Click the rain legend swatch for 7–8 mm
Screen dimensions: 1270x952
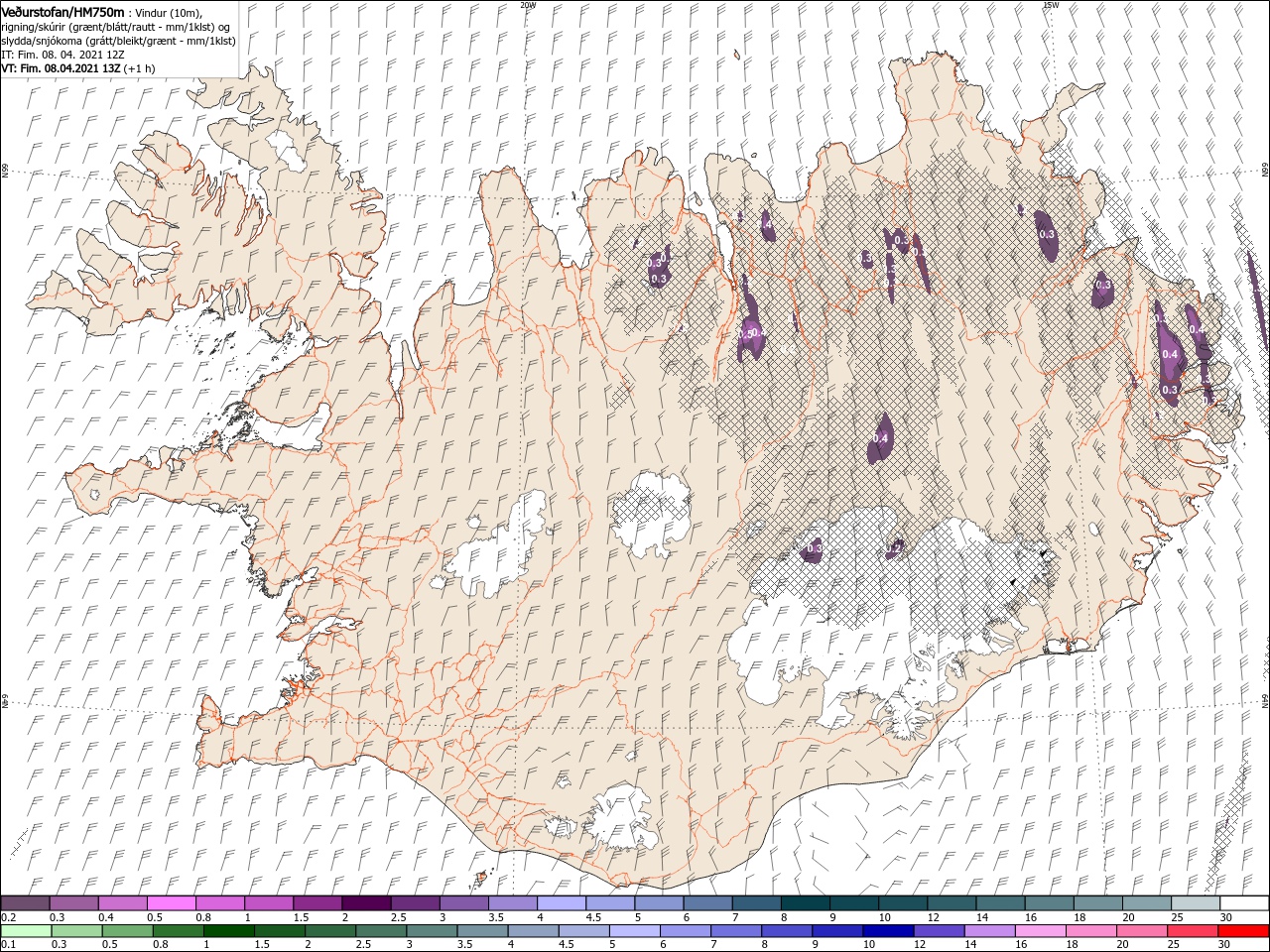735,931
